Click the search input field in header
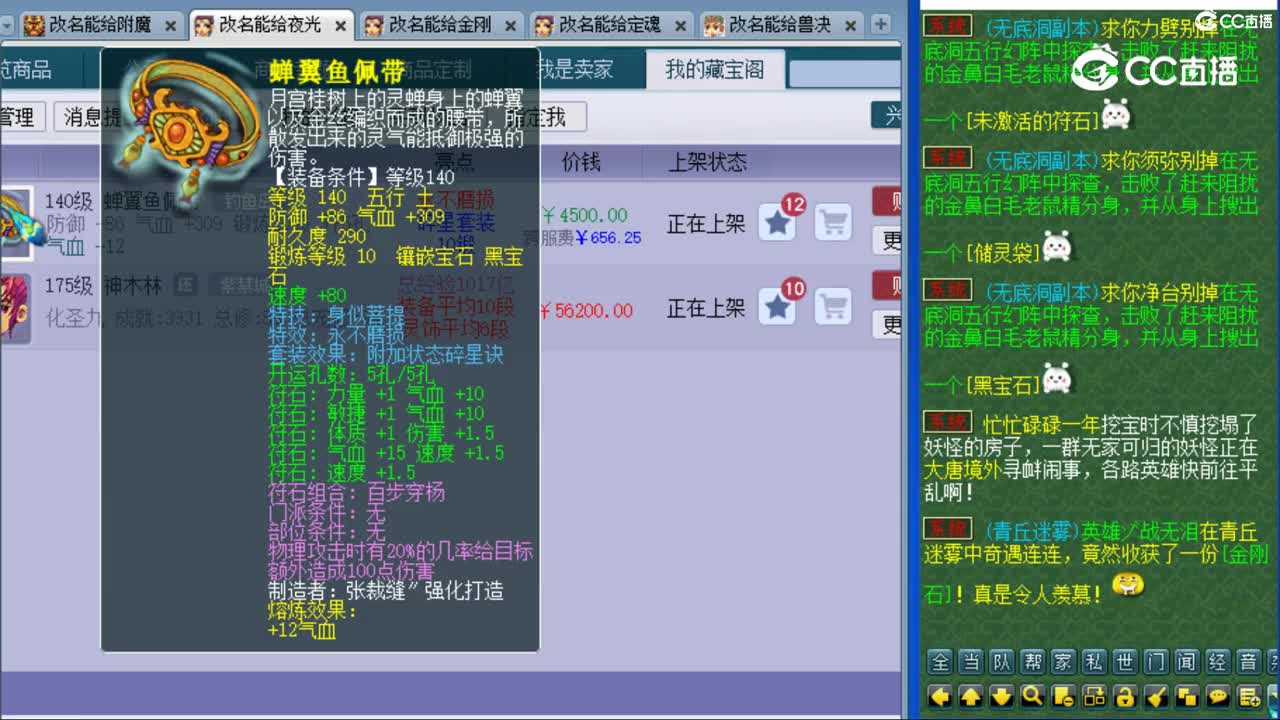 pos(845,73)
